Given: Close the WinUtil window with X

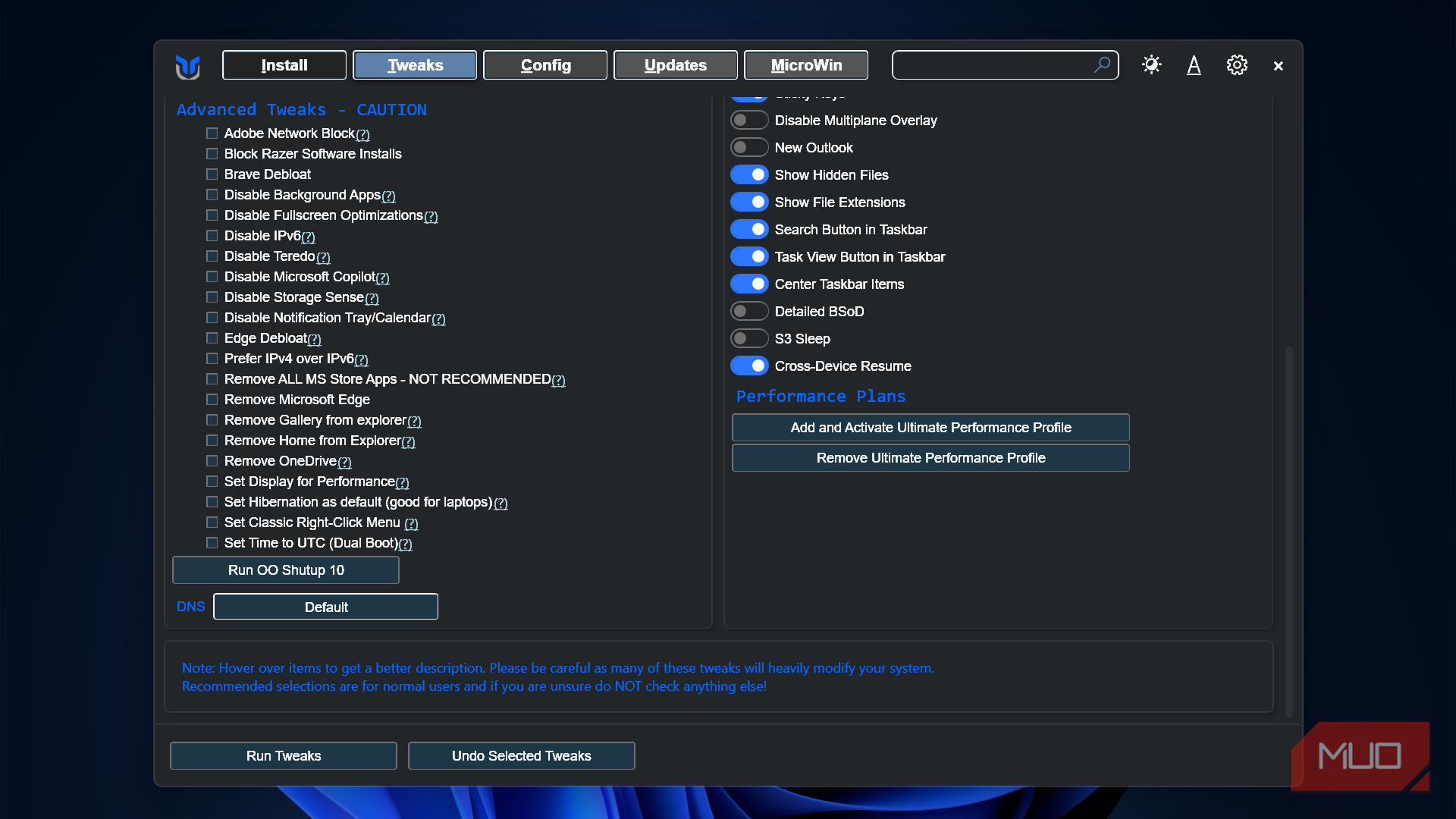Looking at the screenshot, I should coord(1279,66).
